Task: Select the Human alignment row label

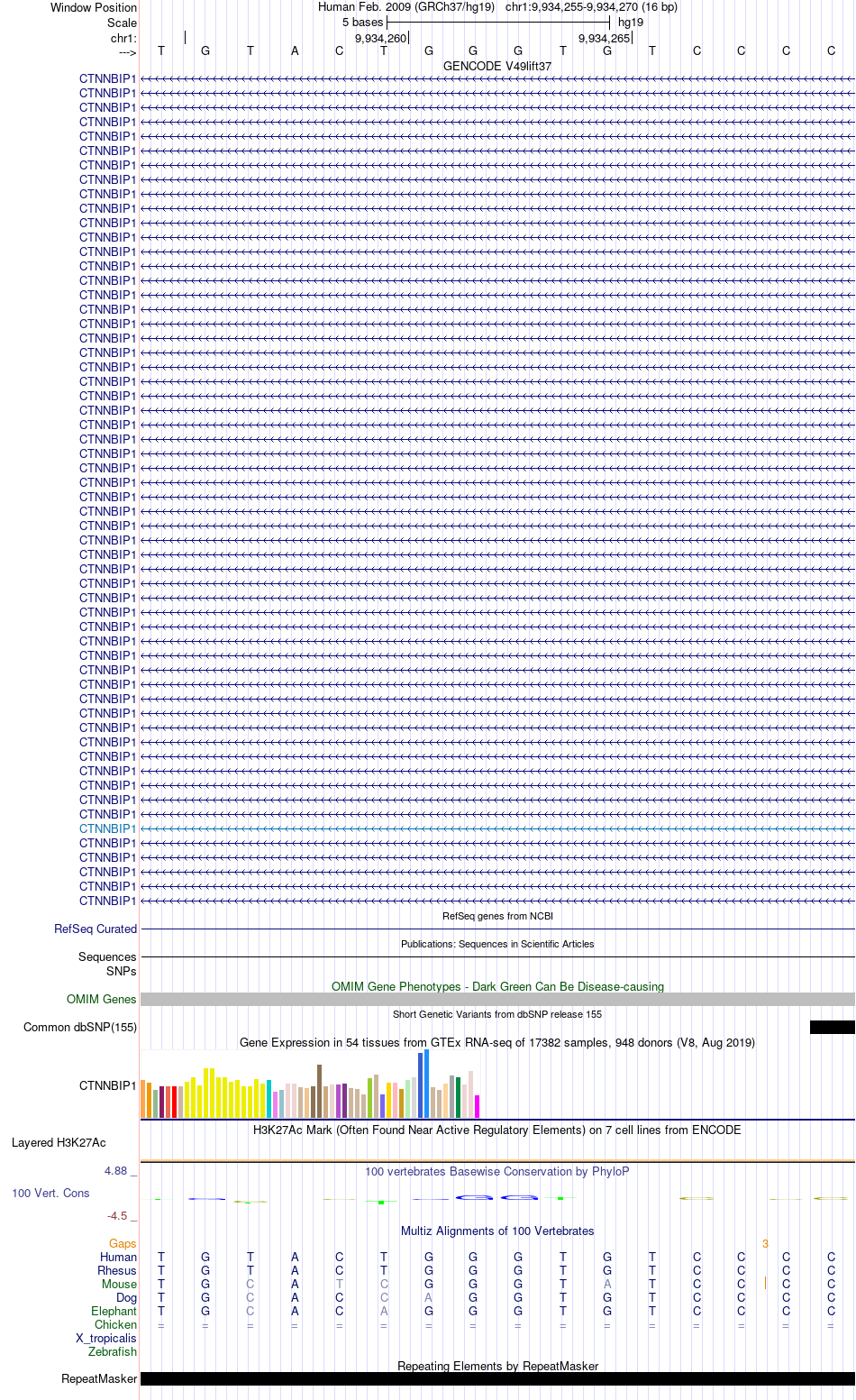Action: coord(119,1257)
